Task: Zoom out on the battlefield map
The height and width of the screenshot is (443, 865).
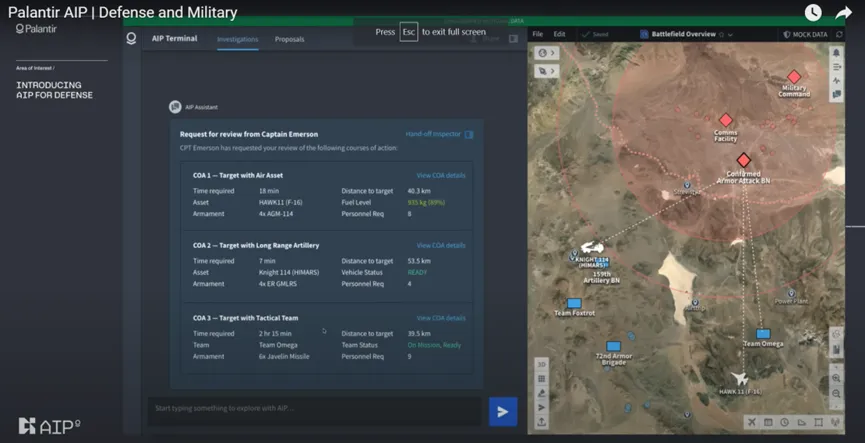Action: (836, 394)
